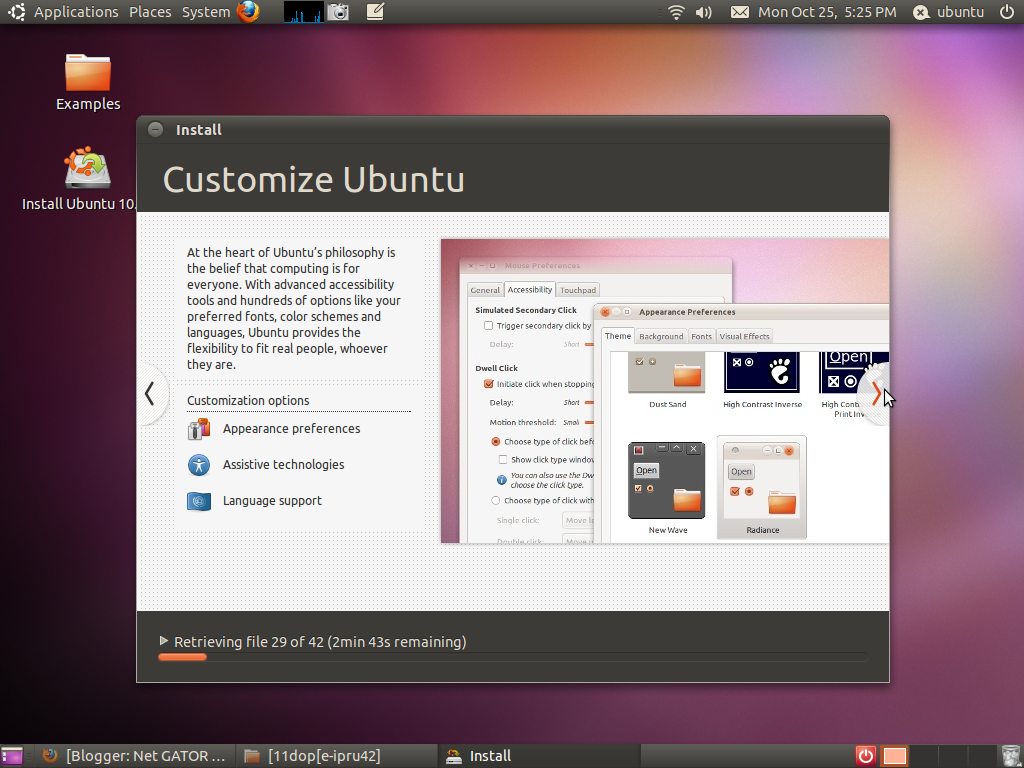Viewport: 1024px width, 768px height.
Task: Advance to the next slideshow slide
Action: pos(874,393)
